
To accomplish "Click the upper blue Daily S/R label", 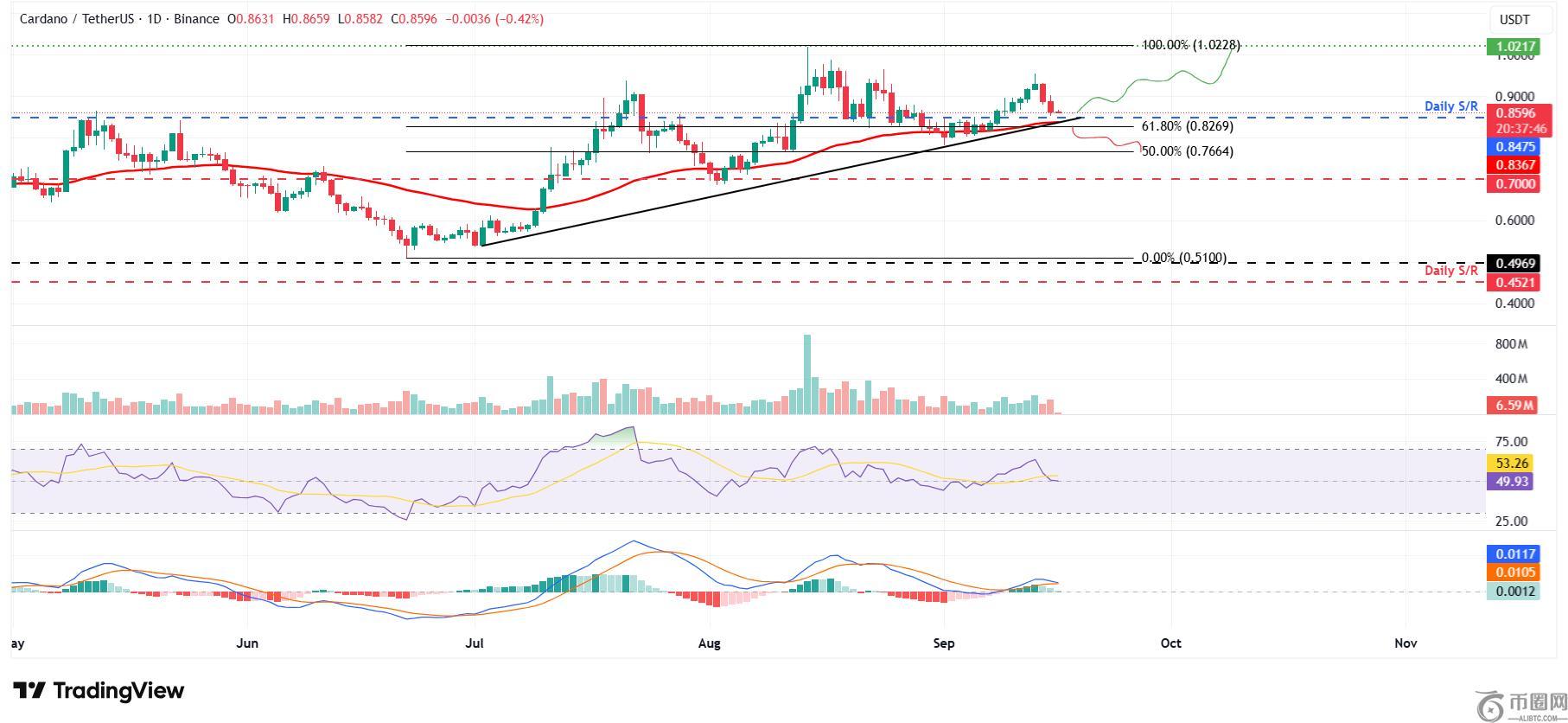I will (1450, 106).
